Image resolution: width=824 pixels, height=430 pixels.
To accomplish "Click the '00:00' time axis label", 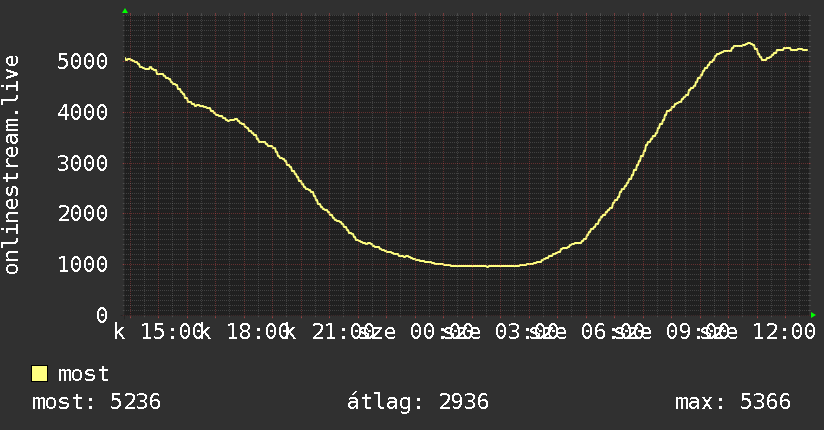I will click(x=441, y=332).
